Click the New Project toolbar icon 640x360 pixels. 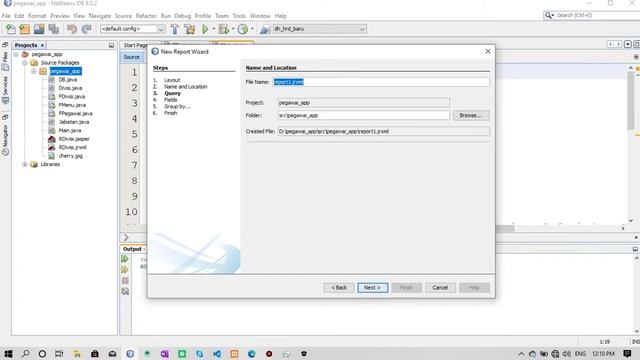[24, 29]
